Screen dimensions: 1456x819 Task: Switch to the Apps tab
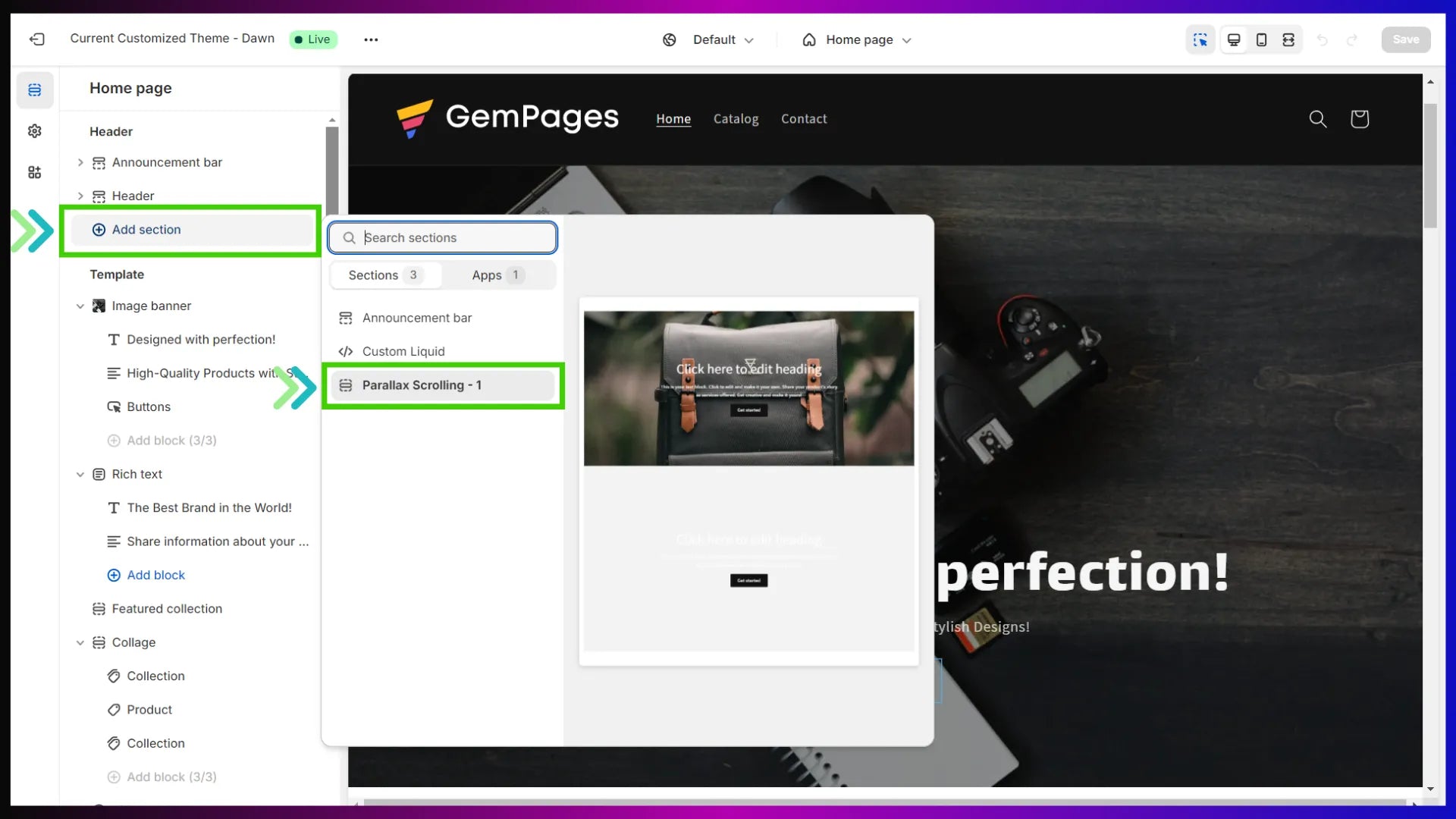pyautogui.click(x=498, y=275)
